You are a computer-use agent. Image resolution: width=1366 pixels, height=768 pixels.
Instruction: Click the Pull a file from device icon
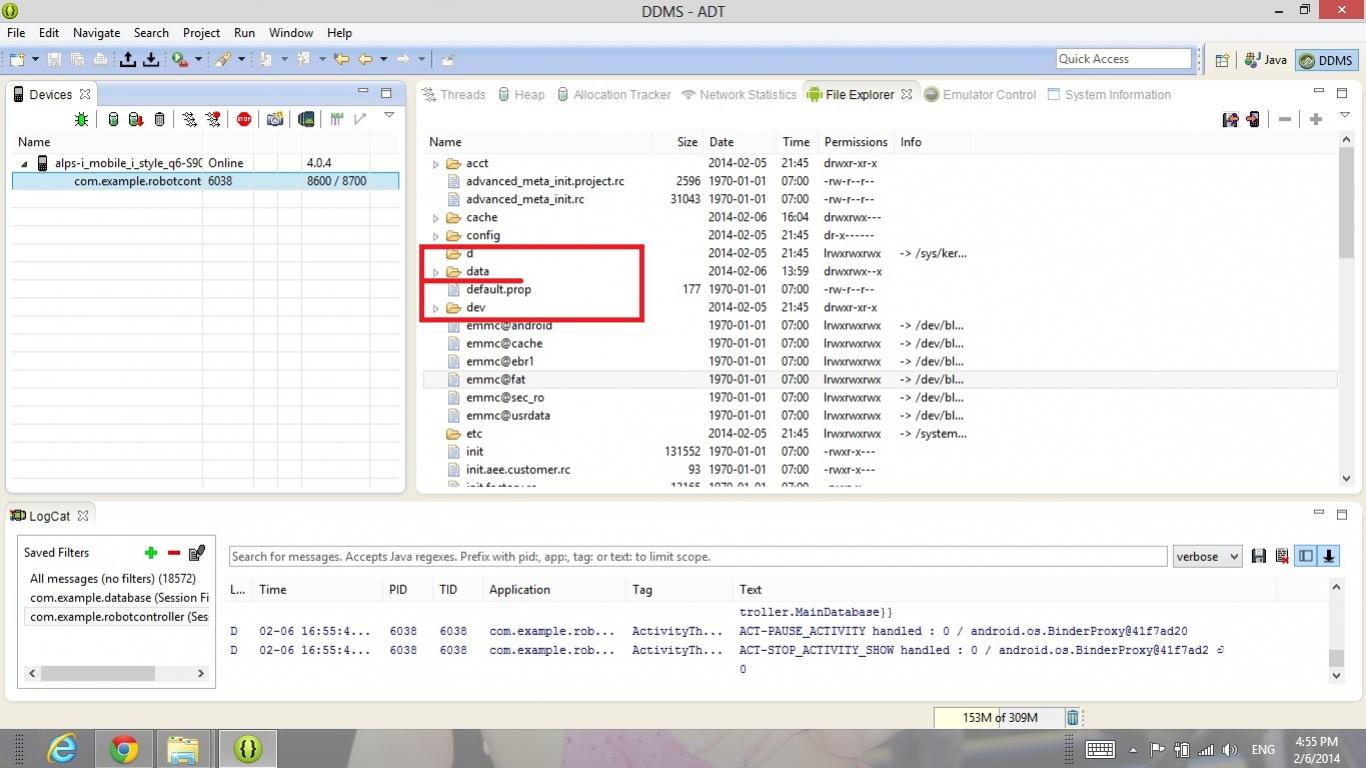[1231, 119]
